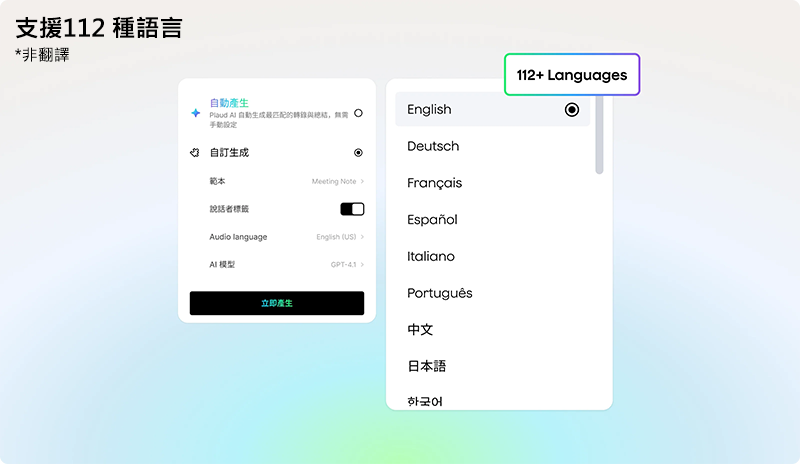Pick 日本語 in the language list
Screen dimensions: 800x464
(x=426, y=366)
